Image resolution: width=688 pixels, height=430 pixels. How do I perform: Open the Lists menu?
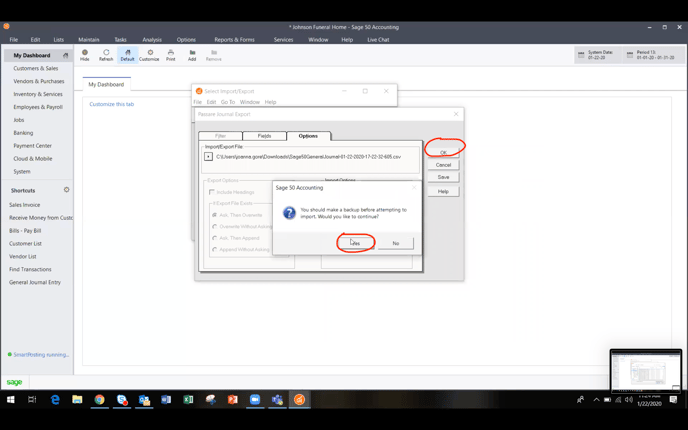coord(59,39)
